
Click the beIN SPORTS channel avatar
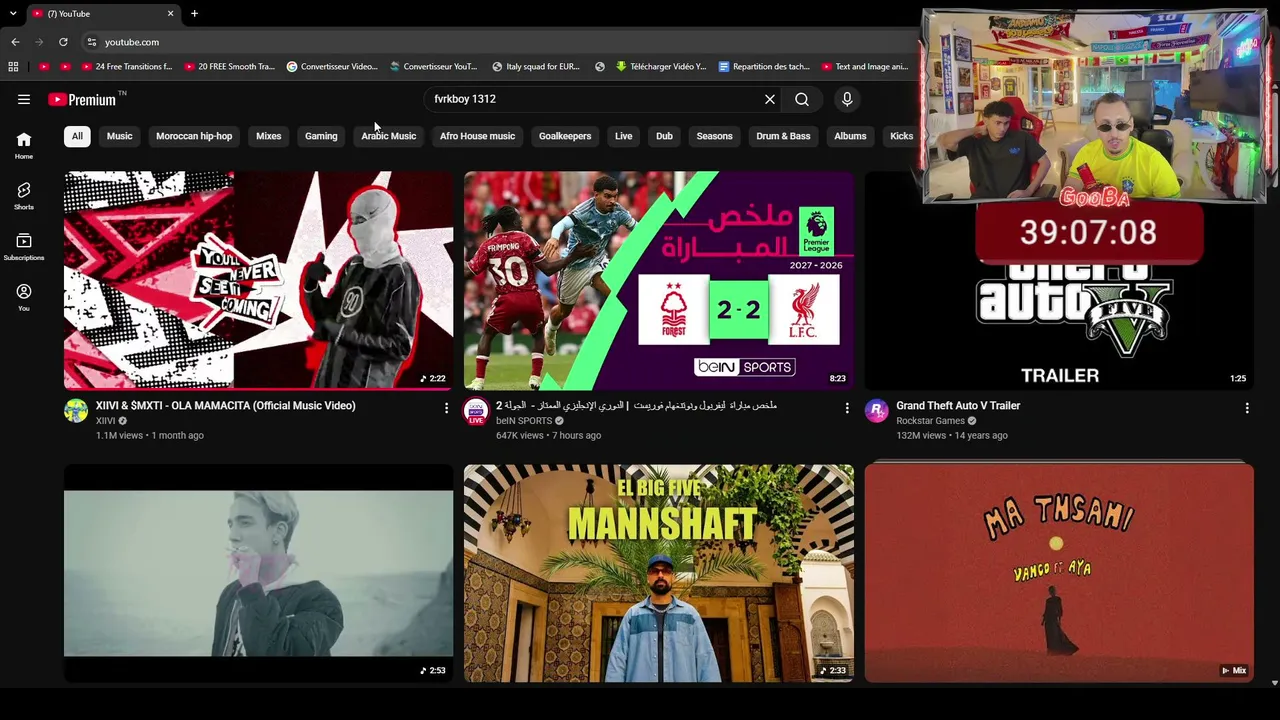tap(476, 411)
